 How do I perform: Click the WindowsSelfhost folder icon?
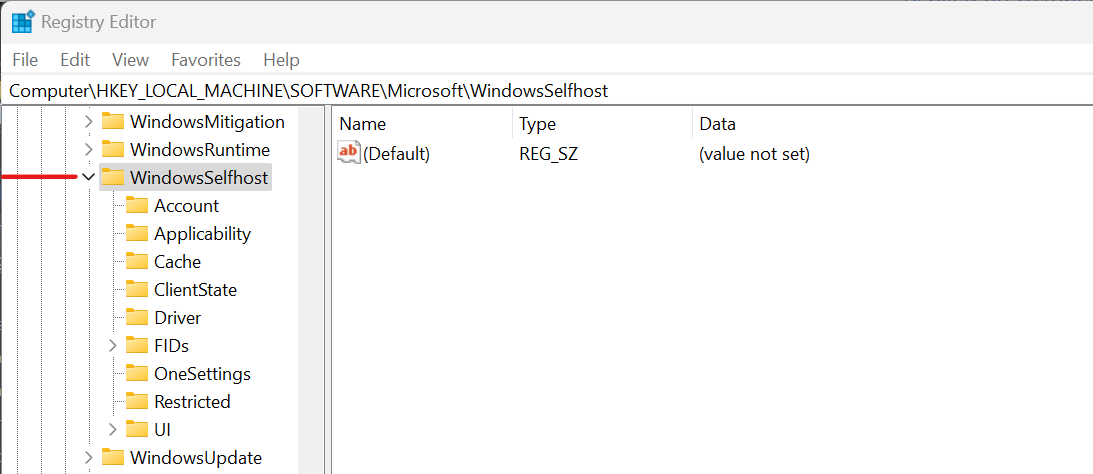[x=112, y=177]
